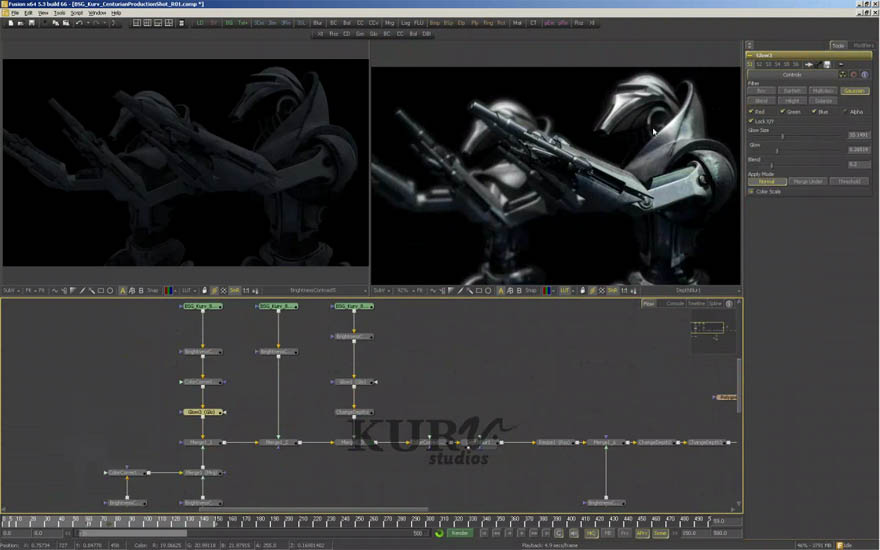Add a Loader with the LD tool button
880x550 pixels.
(200, 23)
